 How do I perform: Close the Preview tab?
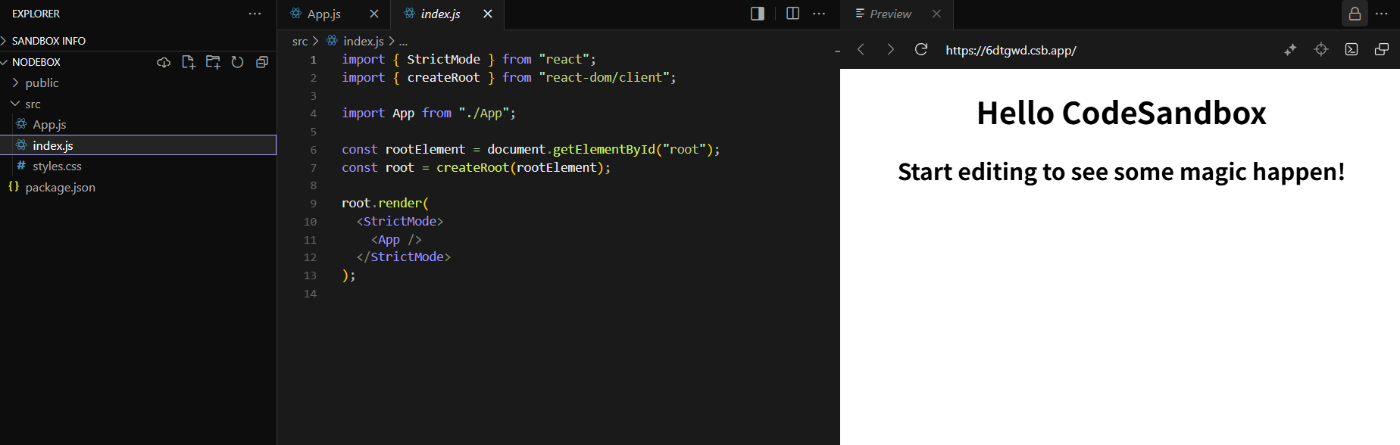click(x=936, y=14)
